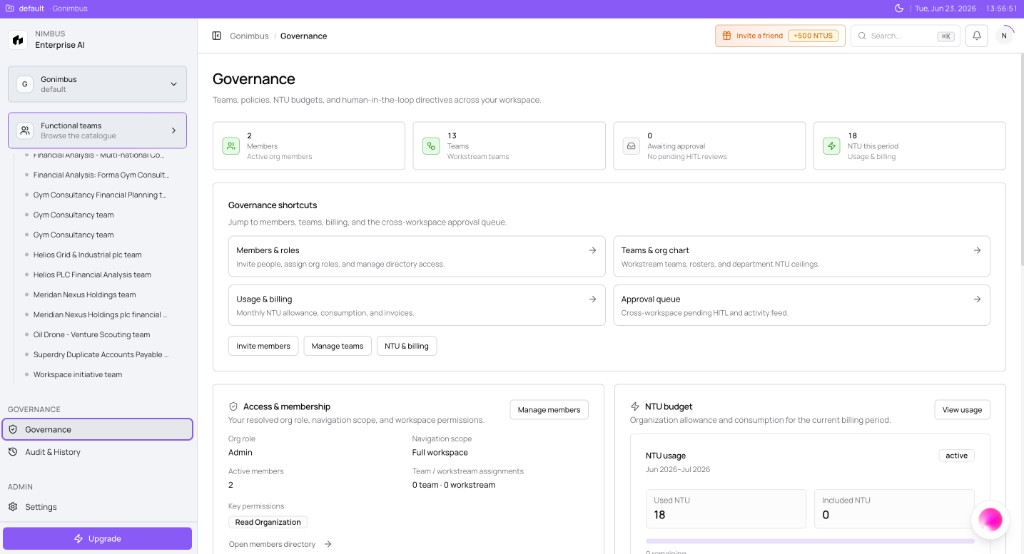Click the active status badge
The height and width of the screenshot is (554, 1024).
pos(956,455)
